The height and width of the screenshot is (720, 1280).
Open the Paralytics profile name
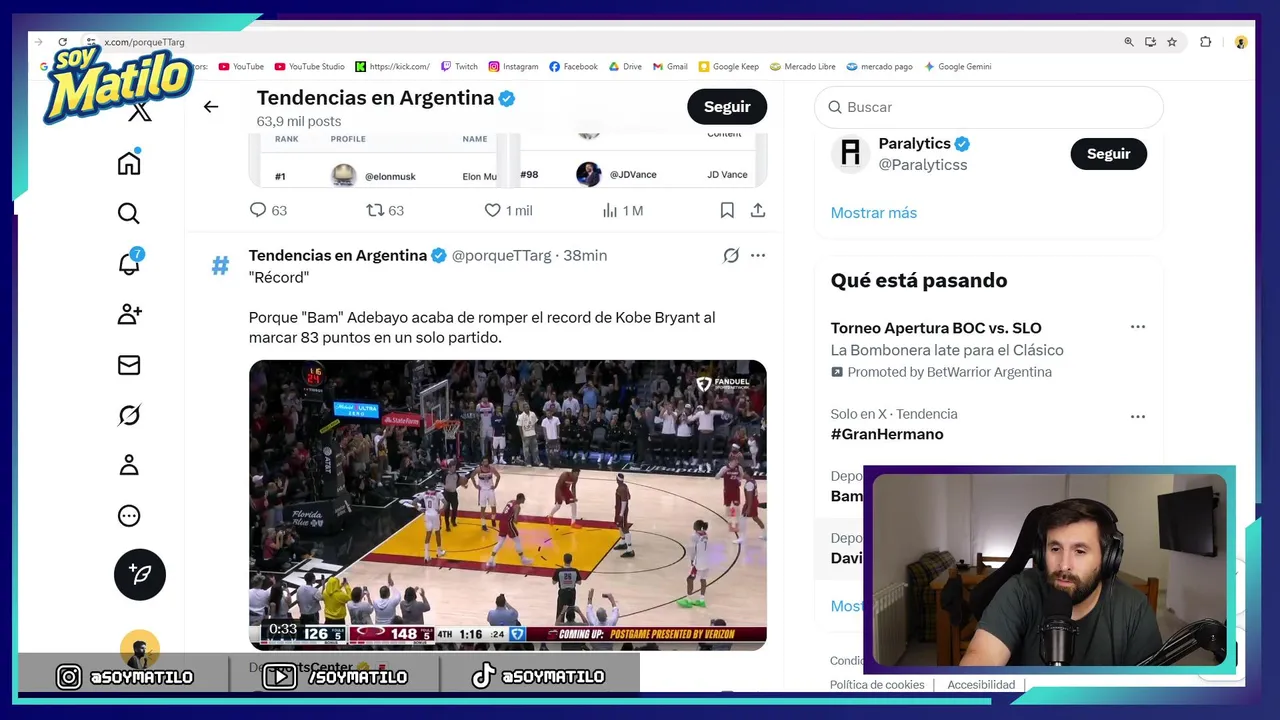[x=916, y=143]
